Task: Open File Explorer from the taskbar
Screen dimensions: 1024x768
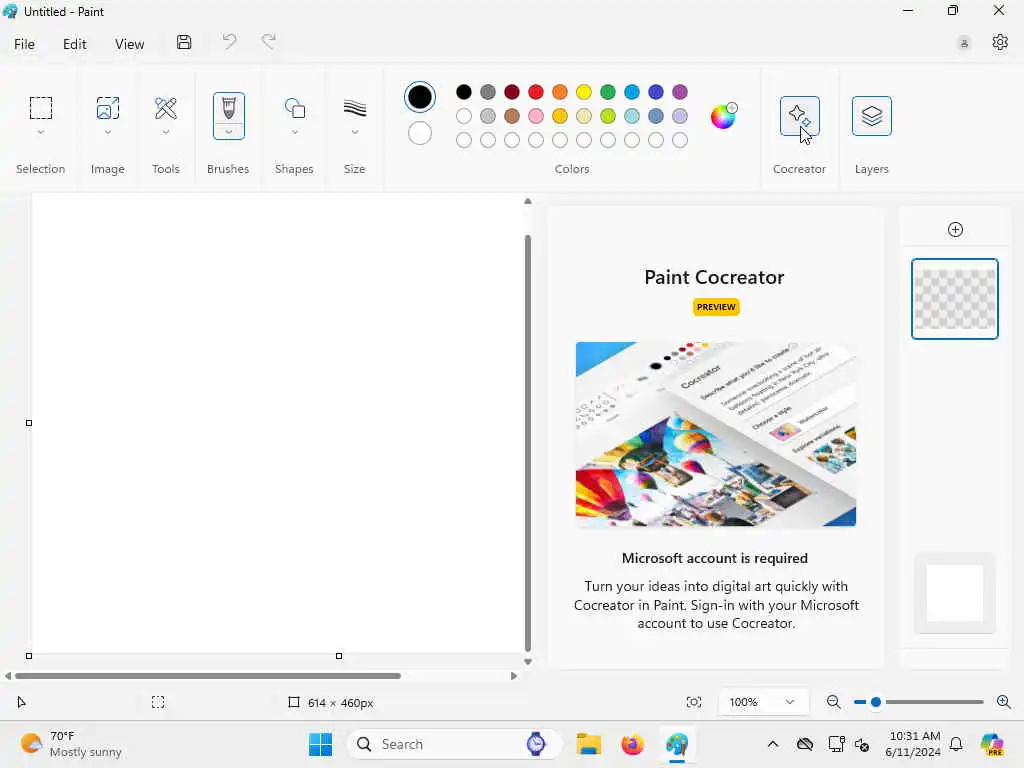Action: coord(588,744)
